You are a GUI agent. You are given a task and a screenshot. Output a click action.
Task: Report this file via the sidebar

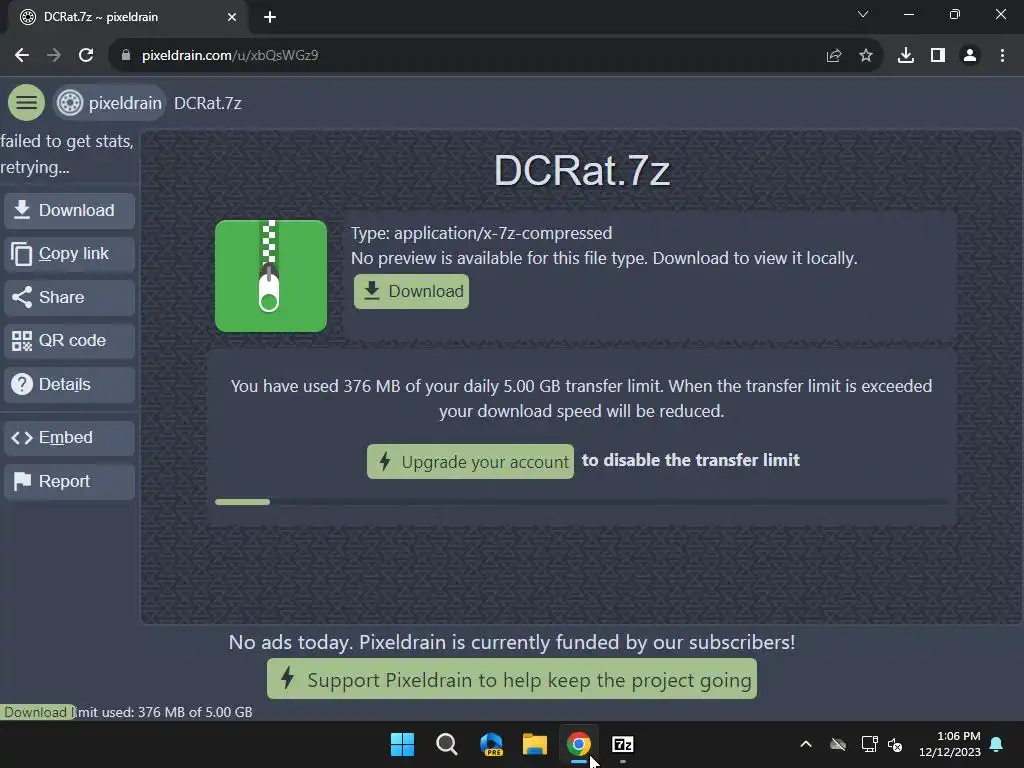(69, 481)
